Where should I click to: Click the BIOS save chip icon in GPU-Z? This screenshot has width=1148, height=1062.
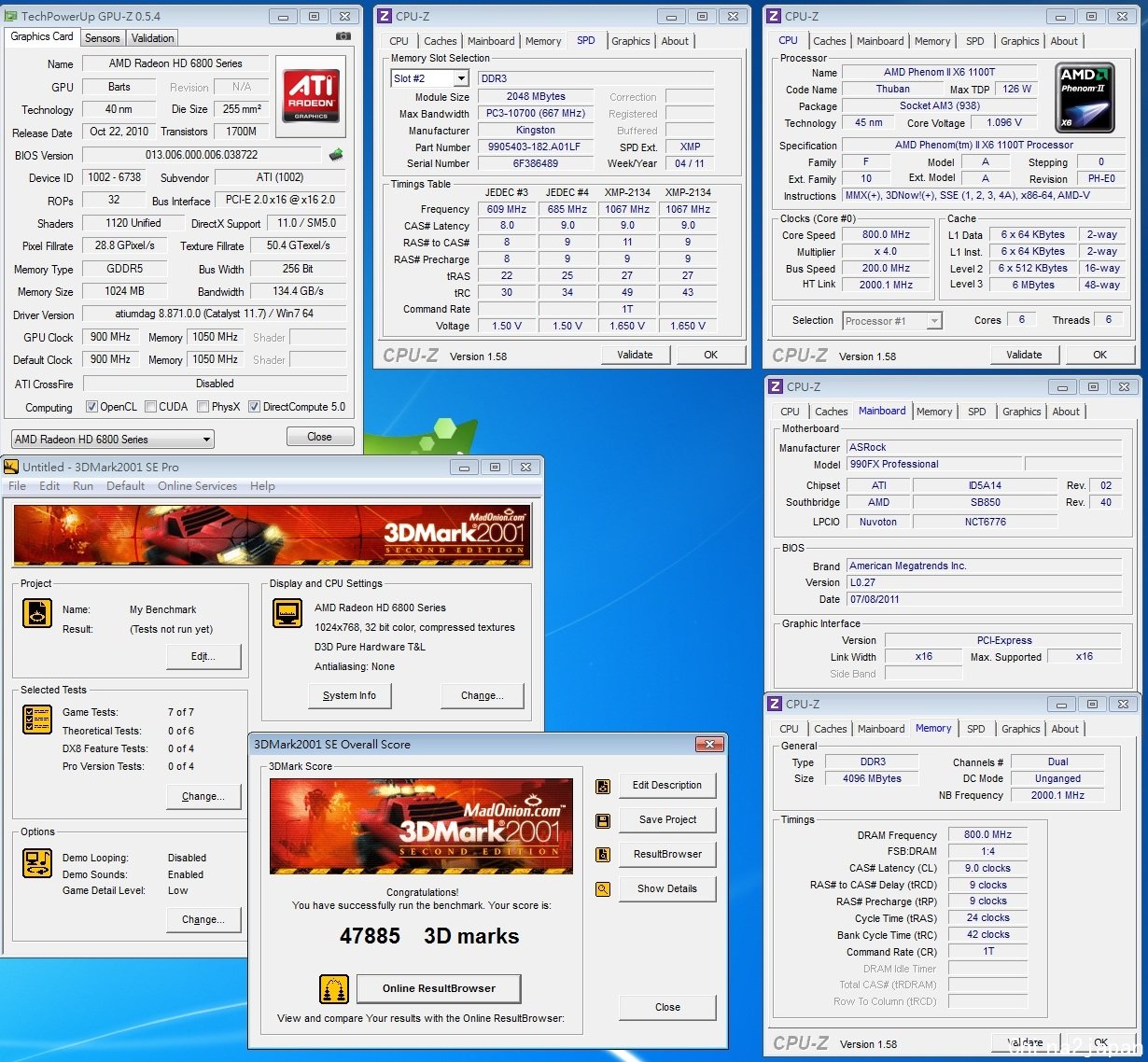pos(336,154)
